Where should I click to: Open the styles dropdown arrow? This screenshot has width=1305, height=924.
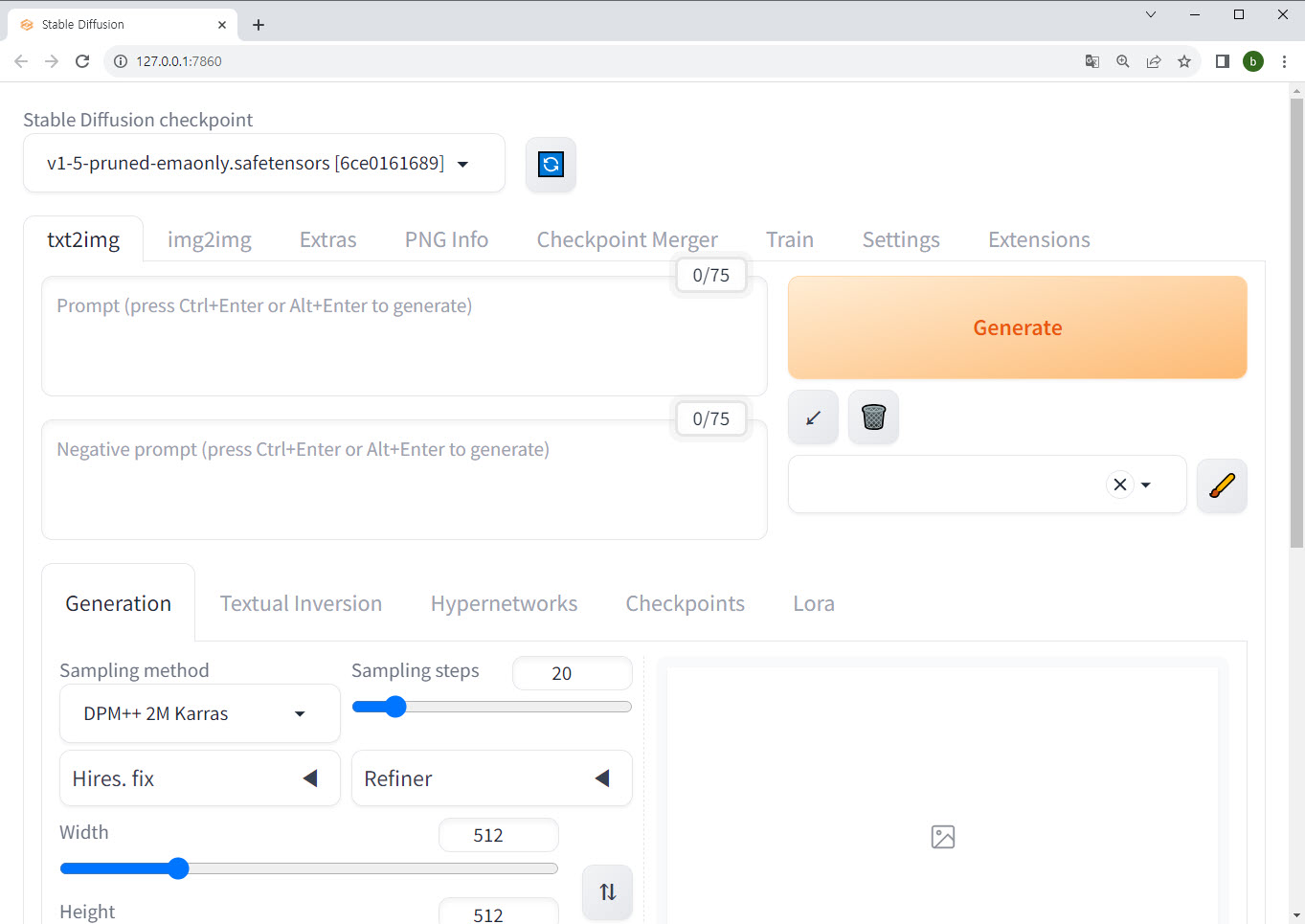click(1146, 485)
